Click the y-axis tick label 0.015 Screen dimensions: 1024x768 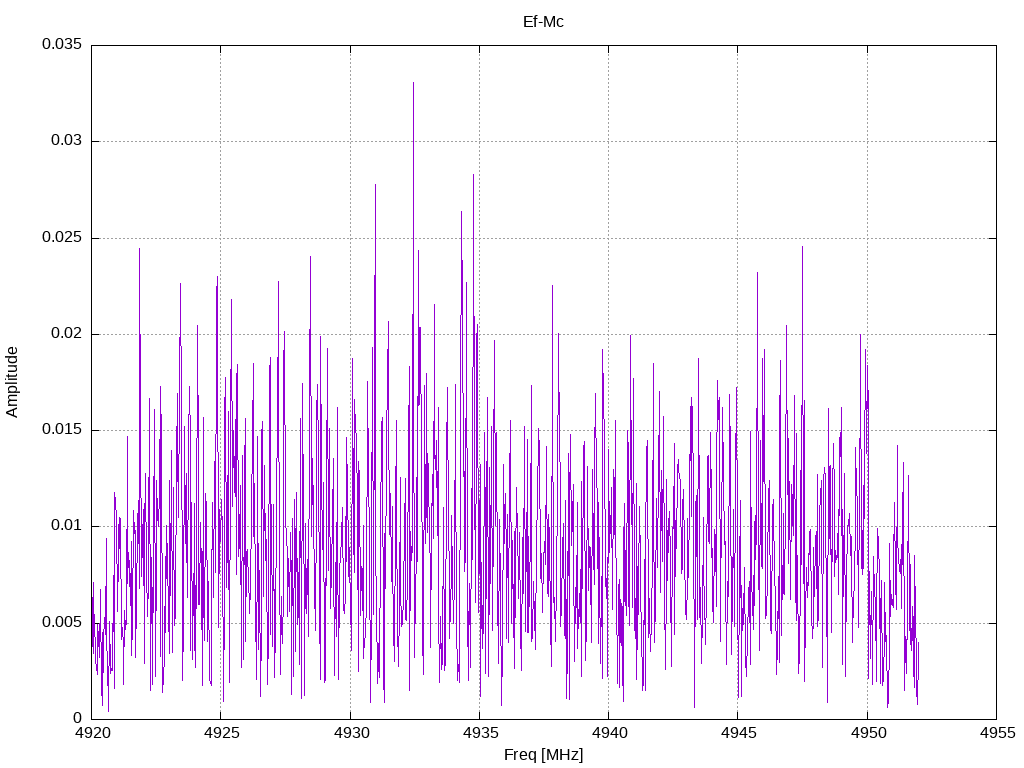click(62, 429)
